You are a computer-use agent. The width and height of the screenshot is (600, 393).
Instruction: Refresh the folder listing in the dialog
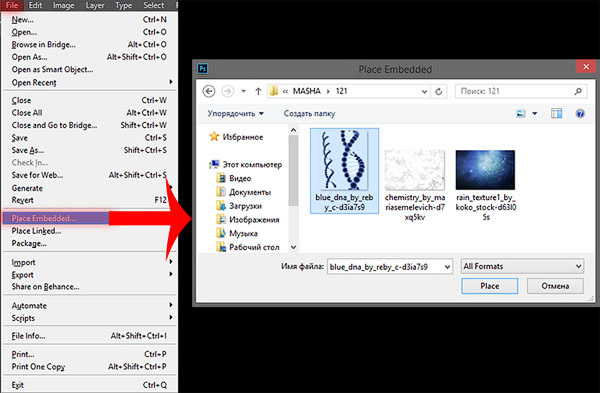pyautogui.click(x=439, y=91)
